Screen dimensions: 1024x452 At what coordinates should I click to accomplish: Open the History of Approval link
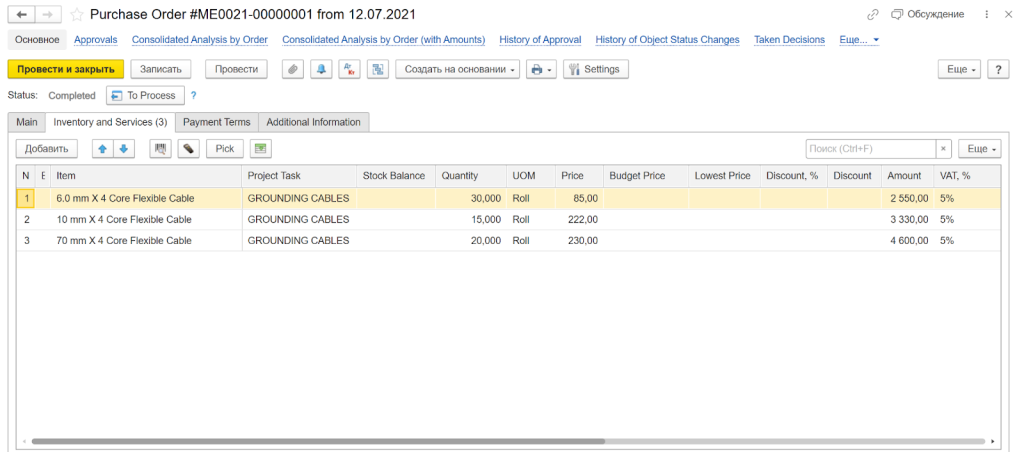[540, 40]
